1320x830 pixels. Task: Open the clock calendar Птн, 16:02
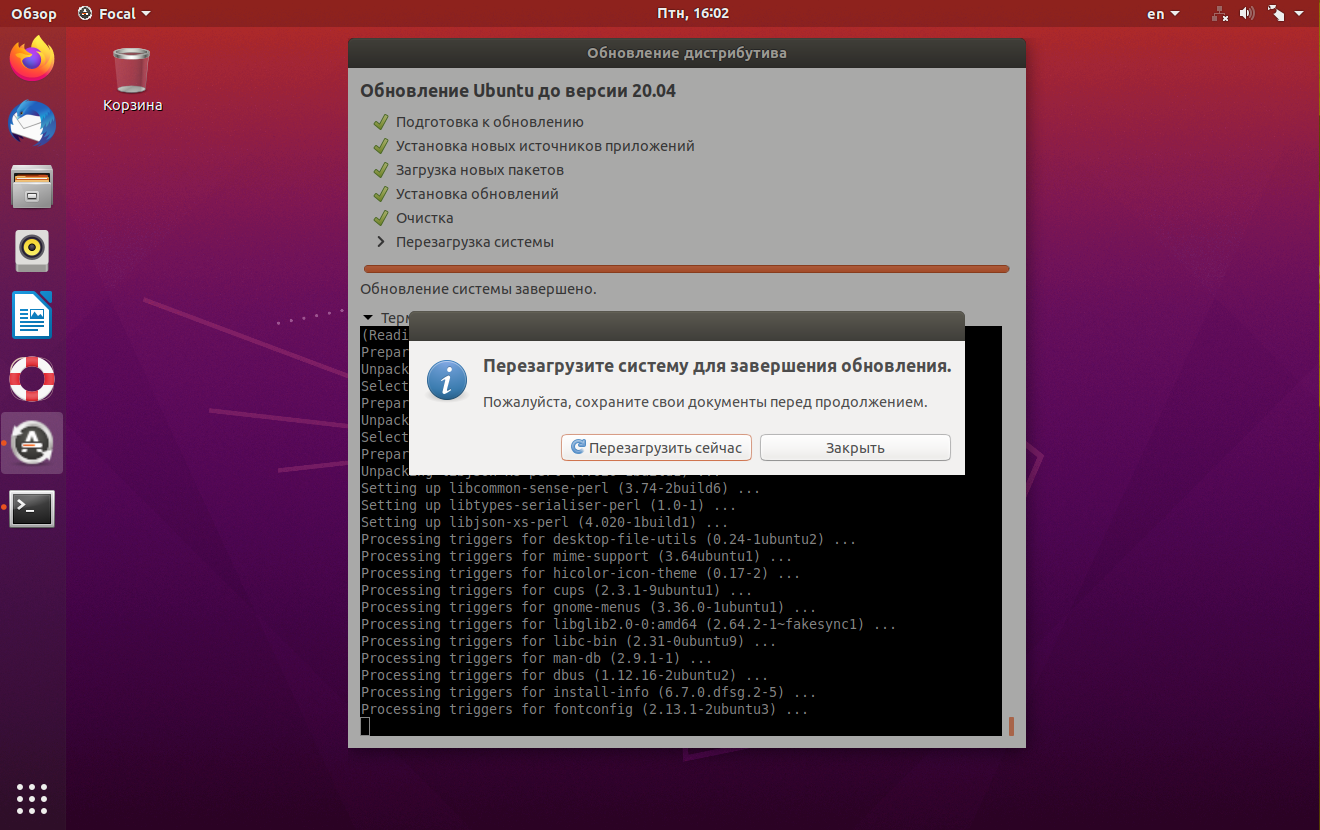693,14
